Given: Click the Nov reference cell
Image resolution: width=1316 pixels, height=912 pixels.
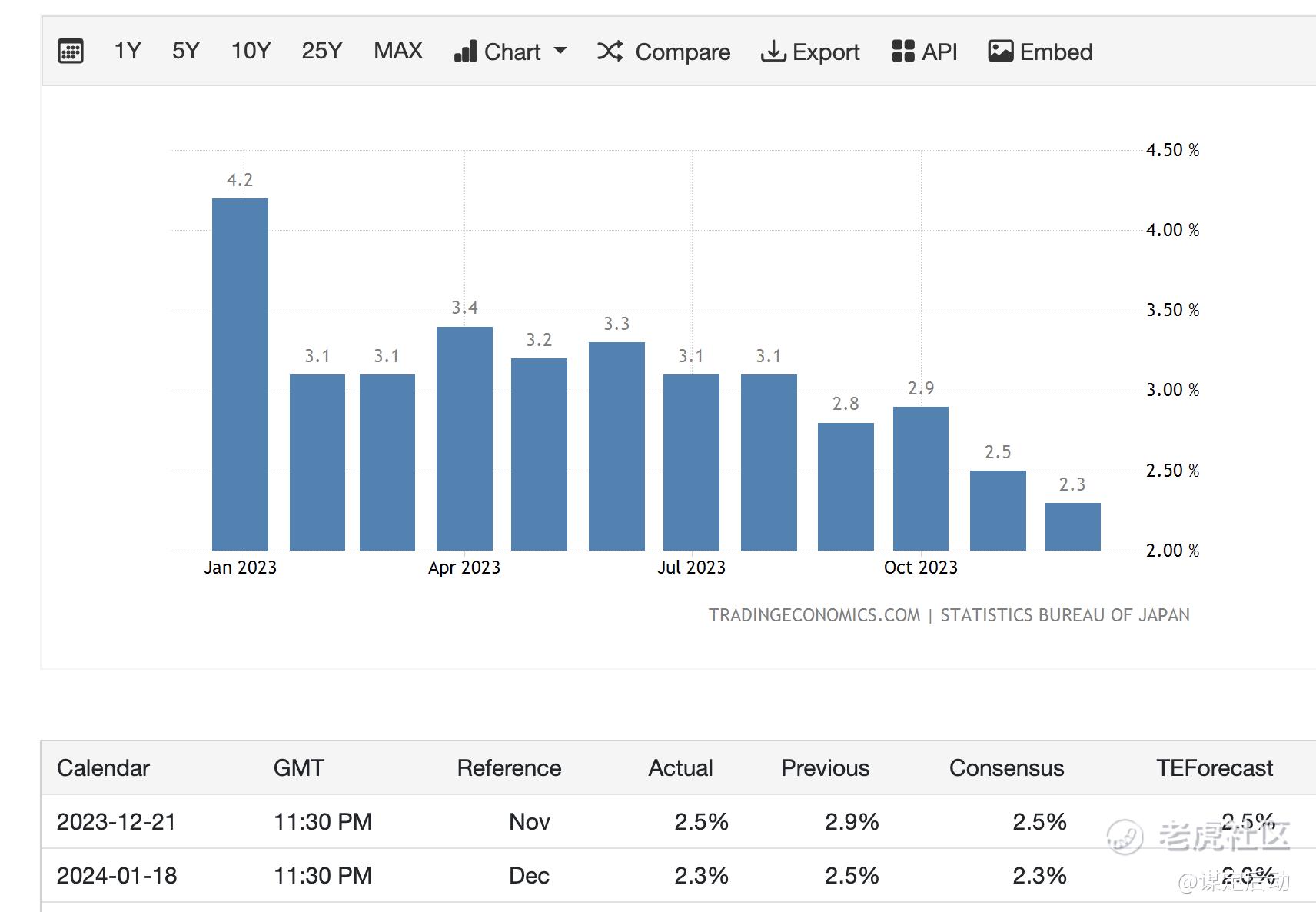Looking at the screenshot, I should (529, 821).
